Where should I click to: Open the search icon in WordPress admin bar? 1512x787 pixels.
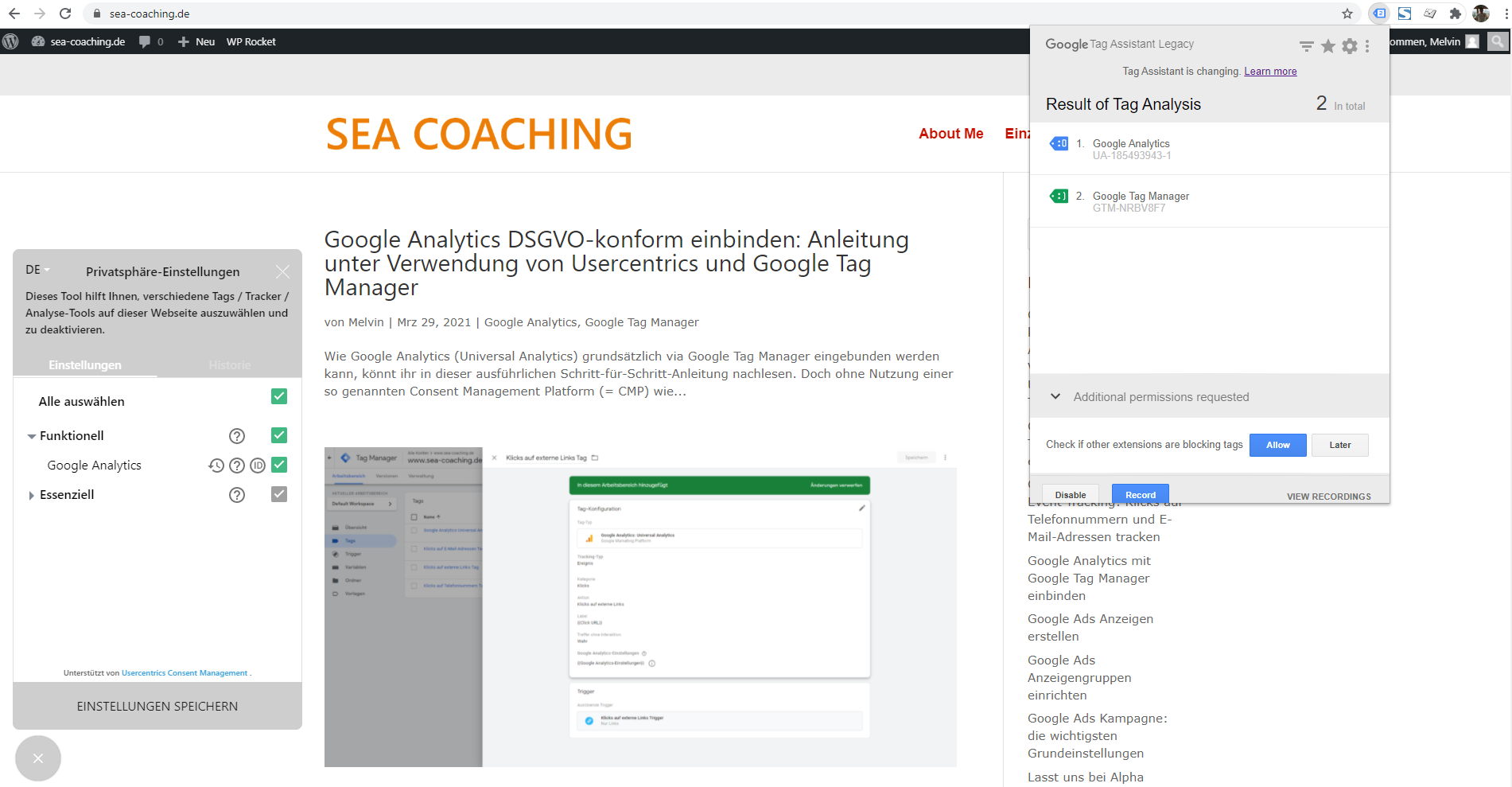coord(1498,41)
